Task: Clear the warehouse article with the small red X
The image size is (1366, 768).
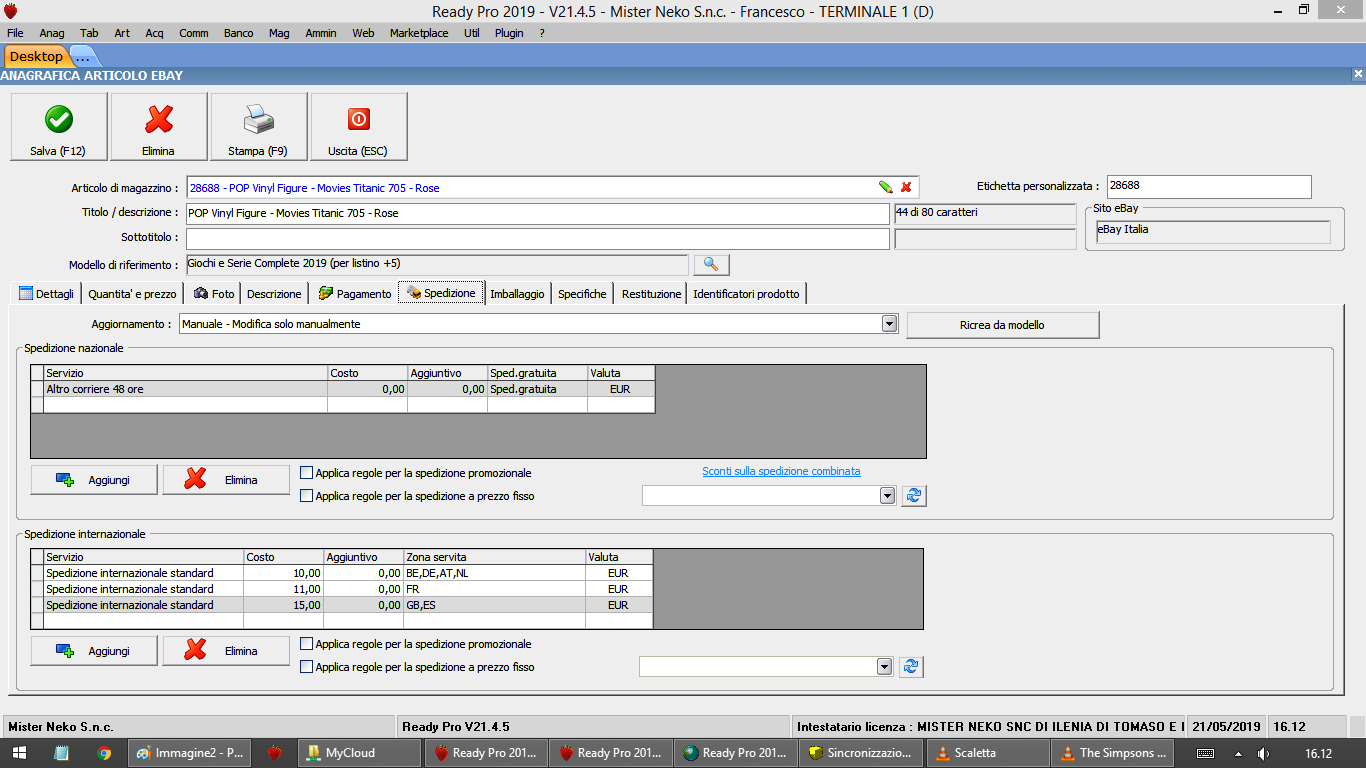Action: click(x=906, y=187)
